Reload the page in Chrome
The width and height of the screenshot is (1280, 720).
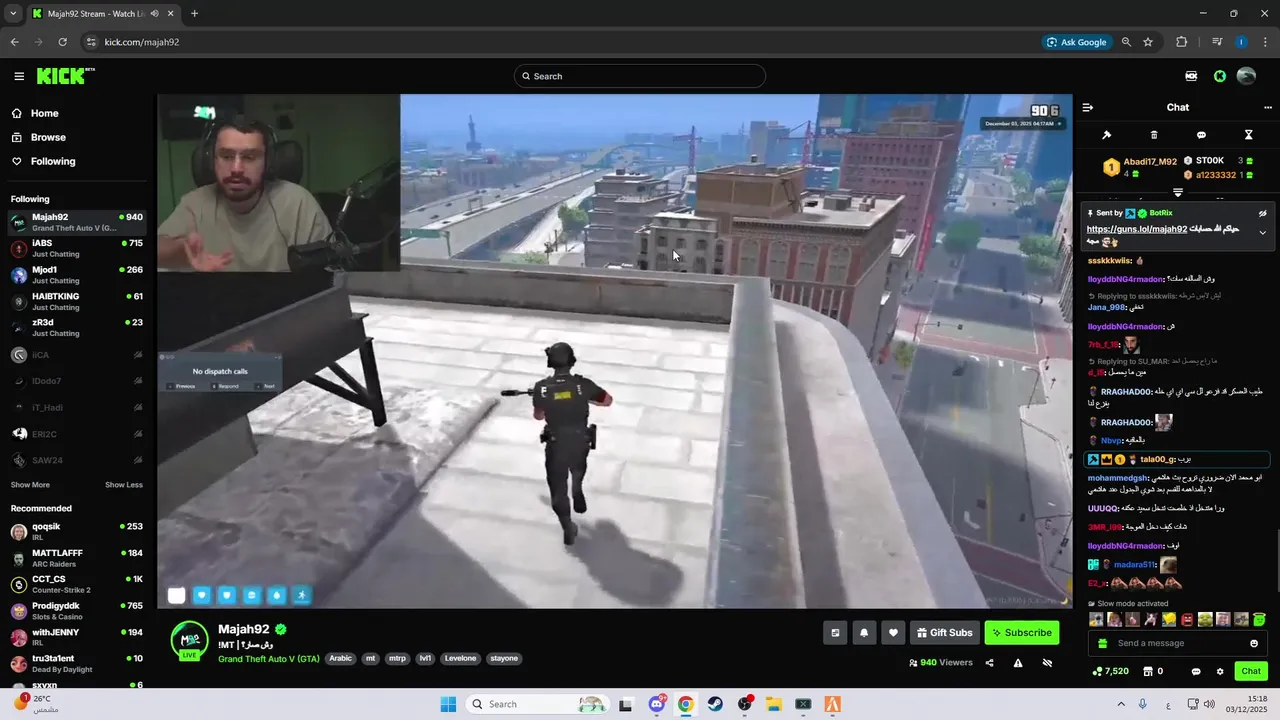[x=62, y=42]
